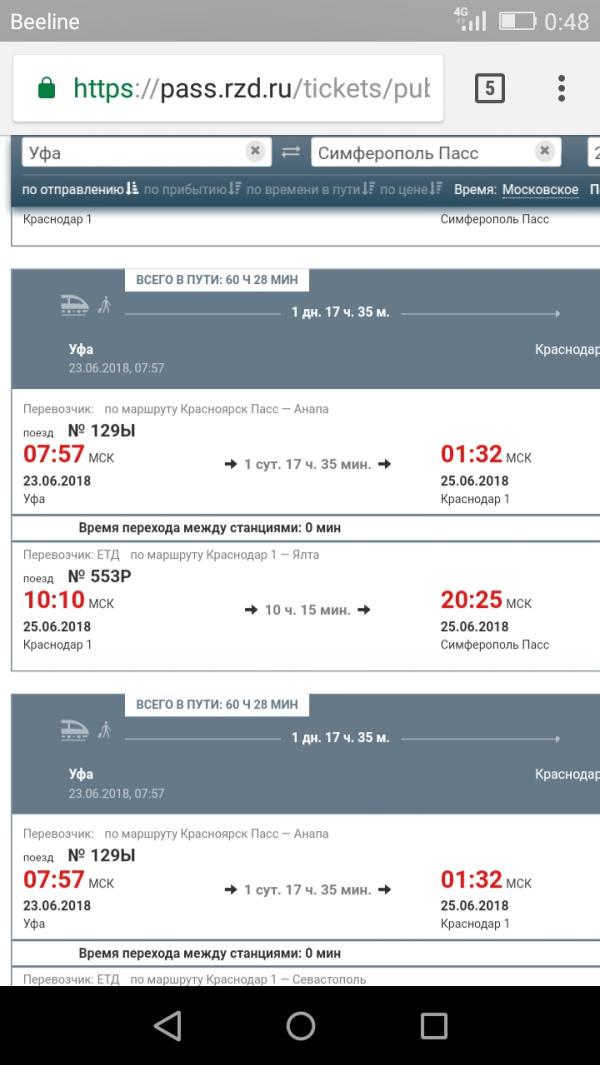The width and height of the screenshot is (600, 1065).
Task: Sort results by по прибытию
Action: (192, 189)
